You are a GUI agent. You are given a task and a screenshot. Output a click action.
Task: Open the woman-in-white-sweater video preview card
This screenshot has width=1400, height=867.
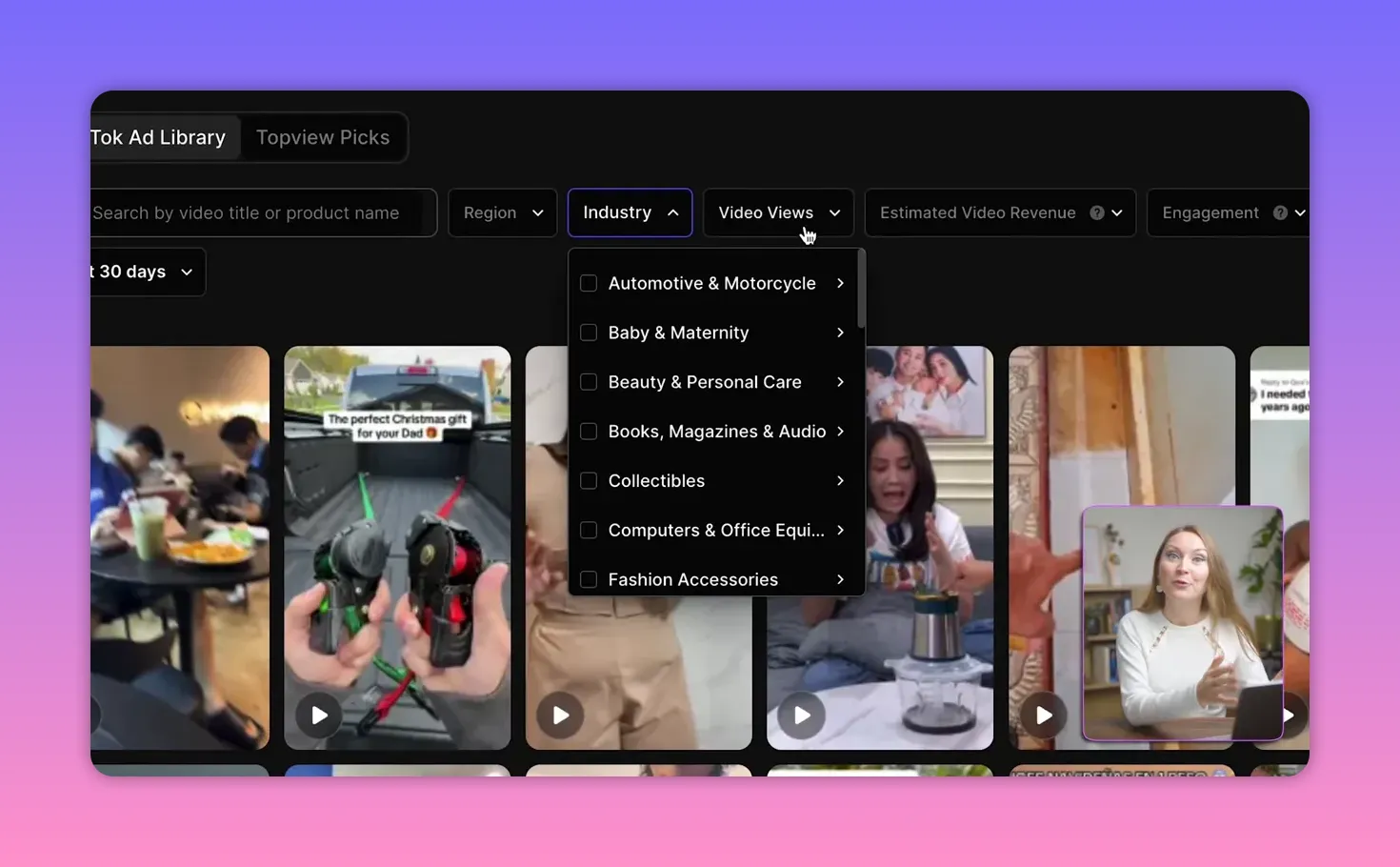click(1181, 624)
